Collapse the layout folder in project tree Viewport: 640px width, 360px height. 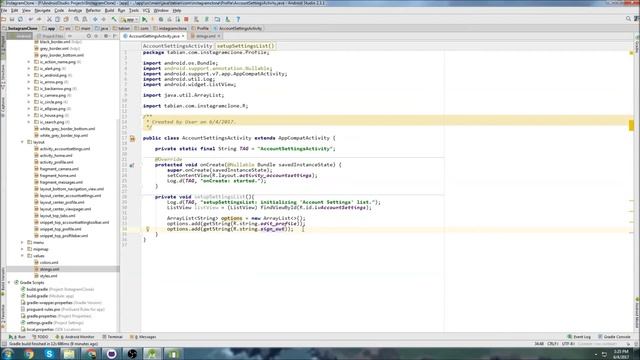pos(22,142)
